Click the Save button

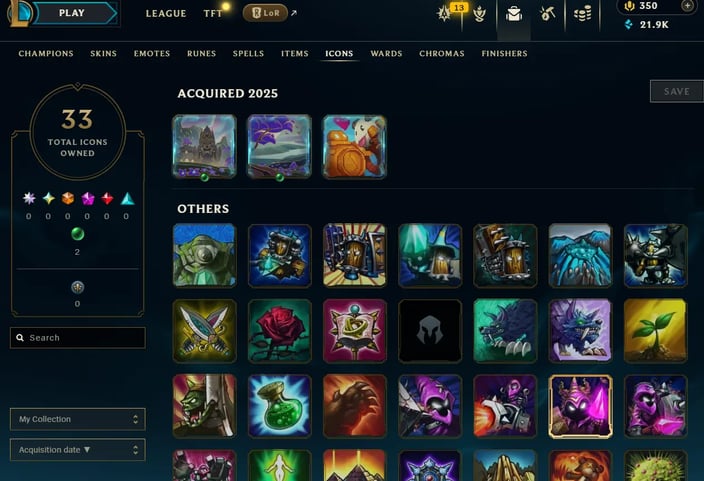point(677,92)
